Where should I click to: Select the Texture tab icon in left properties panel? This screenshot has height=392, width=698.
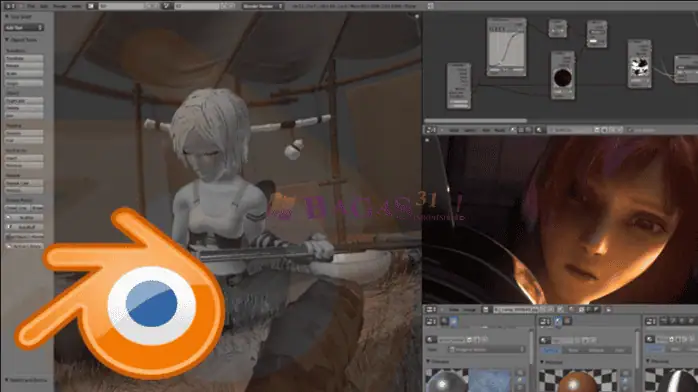(x=453, y=321)
